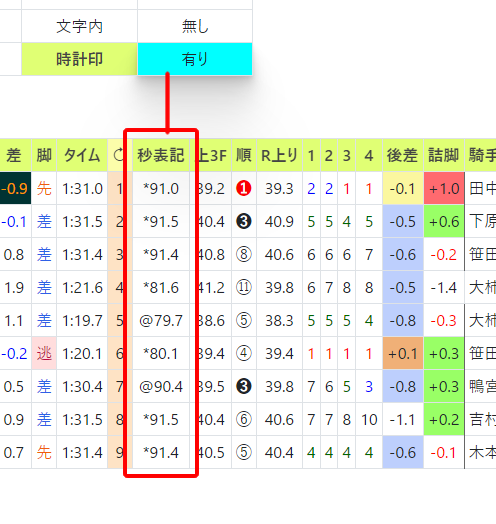Click the 1:20.1 time cell
Viewport: 496px width, 524px height.
point(82,354)
